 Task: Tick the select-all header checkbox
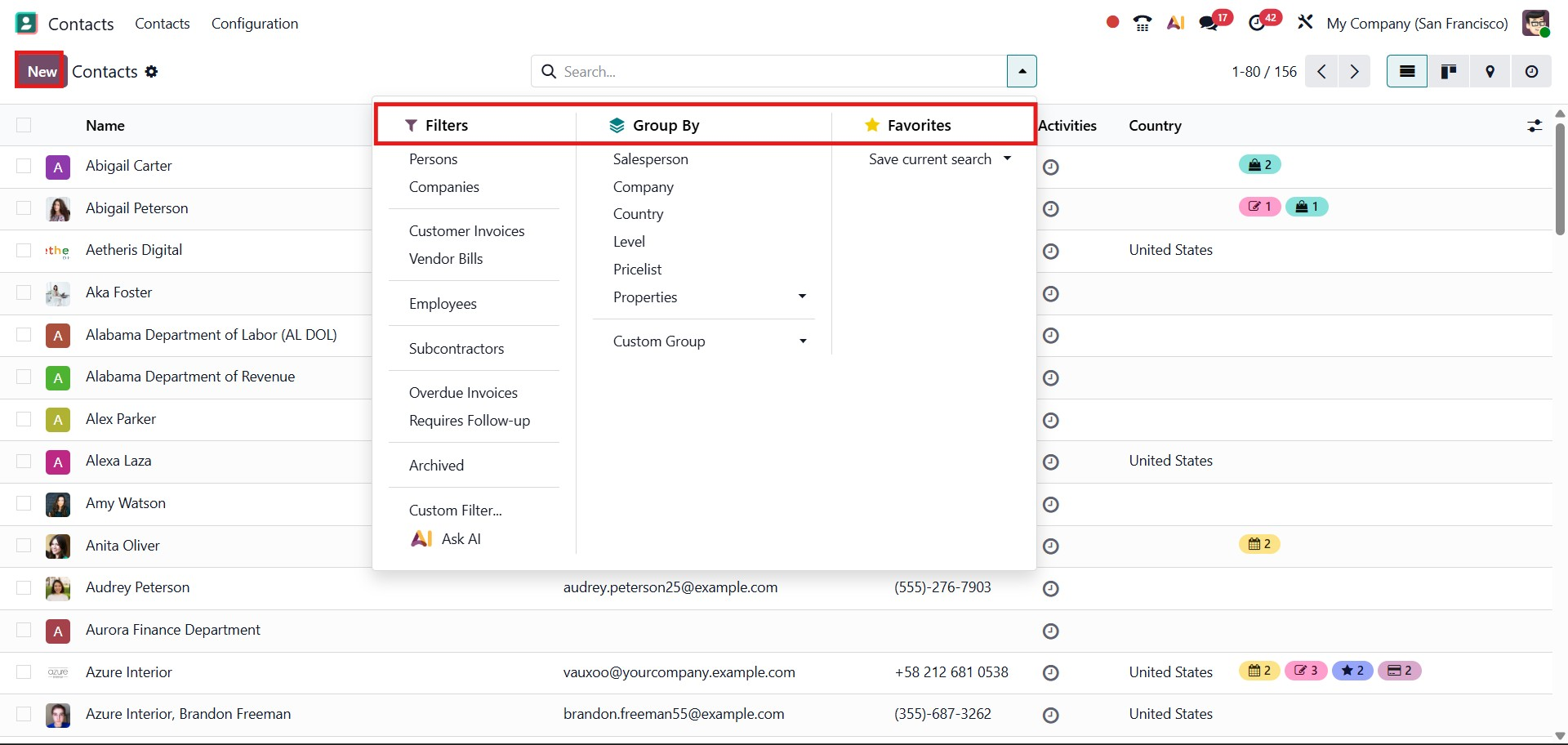coord(24,125)
